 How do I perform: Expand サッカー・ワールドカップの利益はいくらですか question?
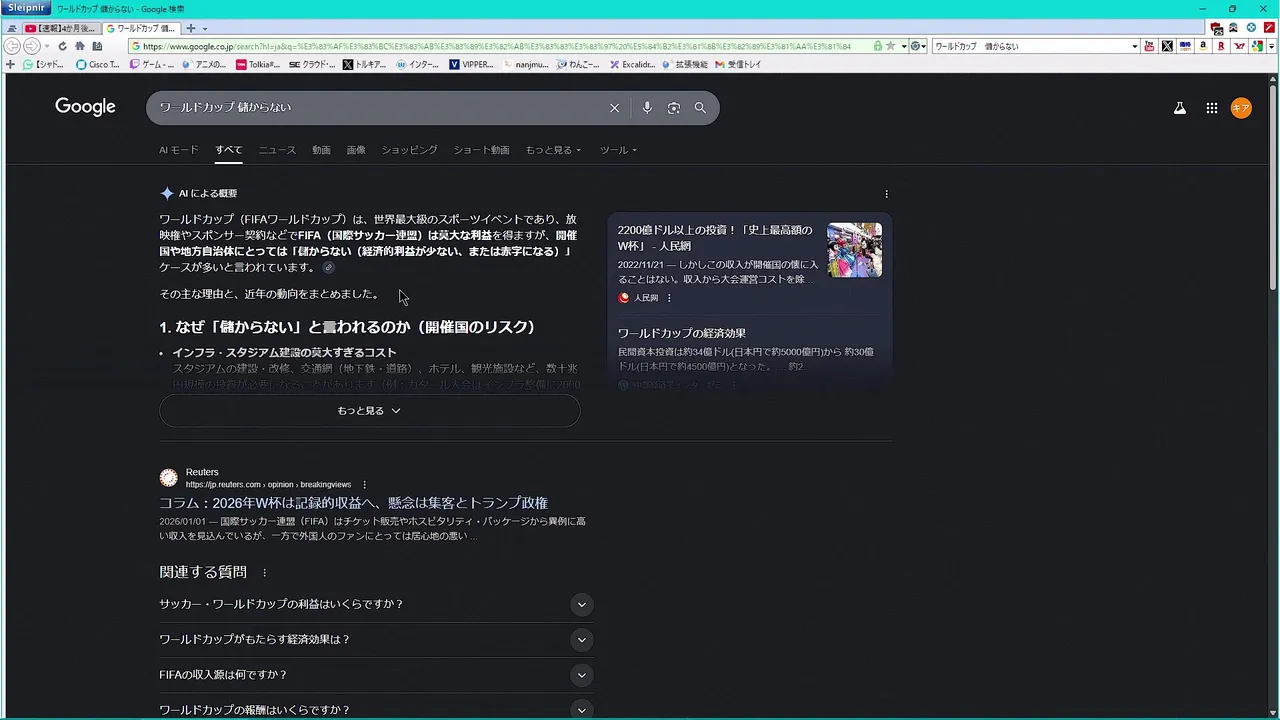tap(376, 604)
